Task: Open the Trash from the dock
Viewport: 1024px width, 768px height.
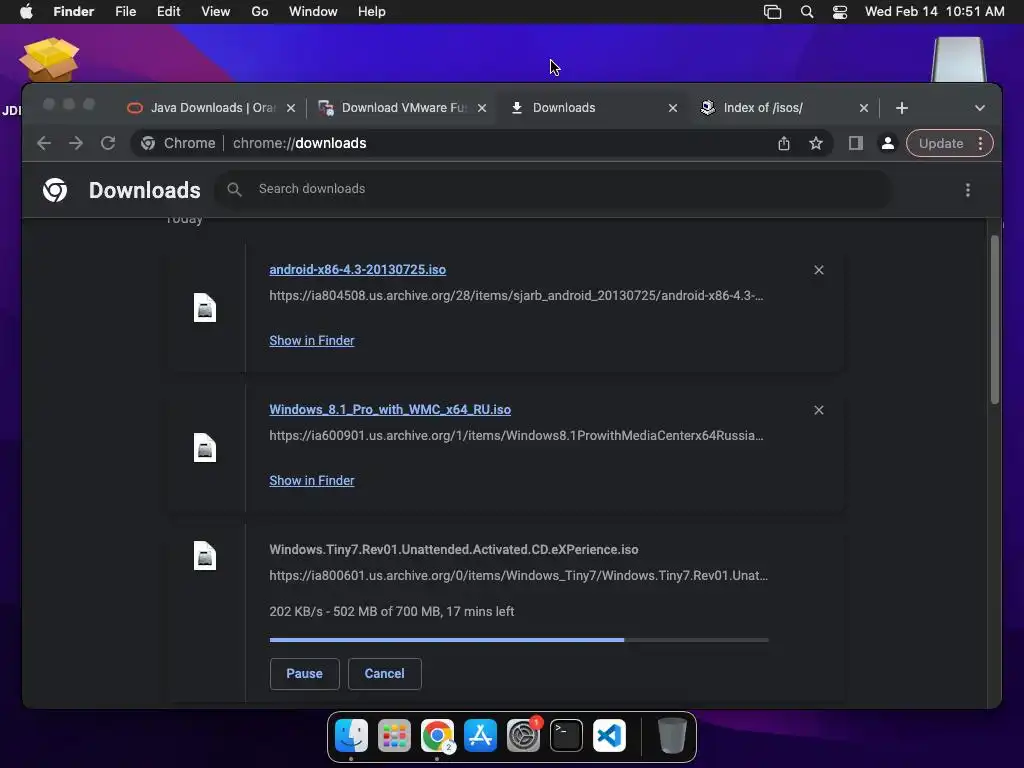Action: pos(672,736)
